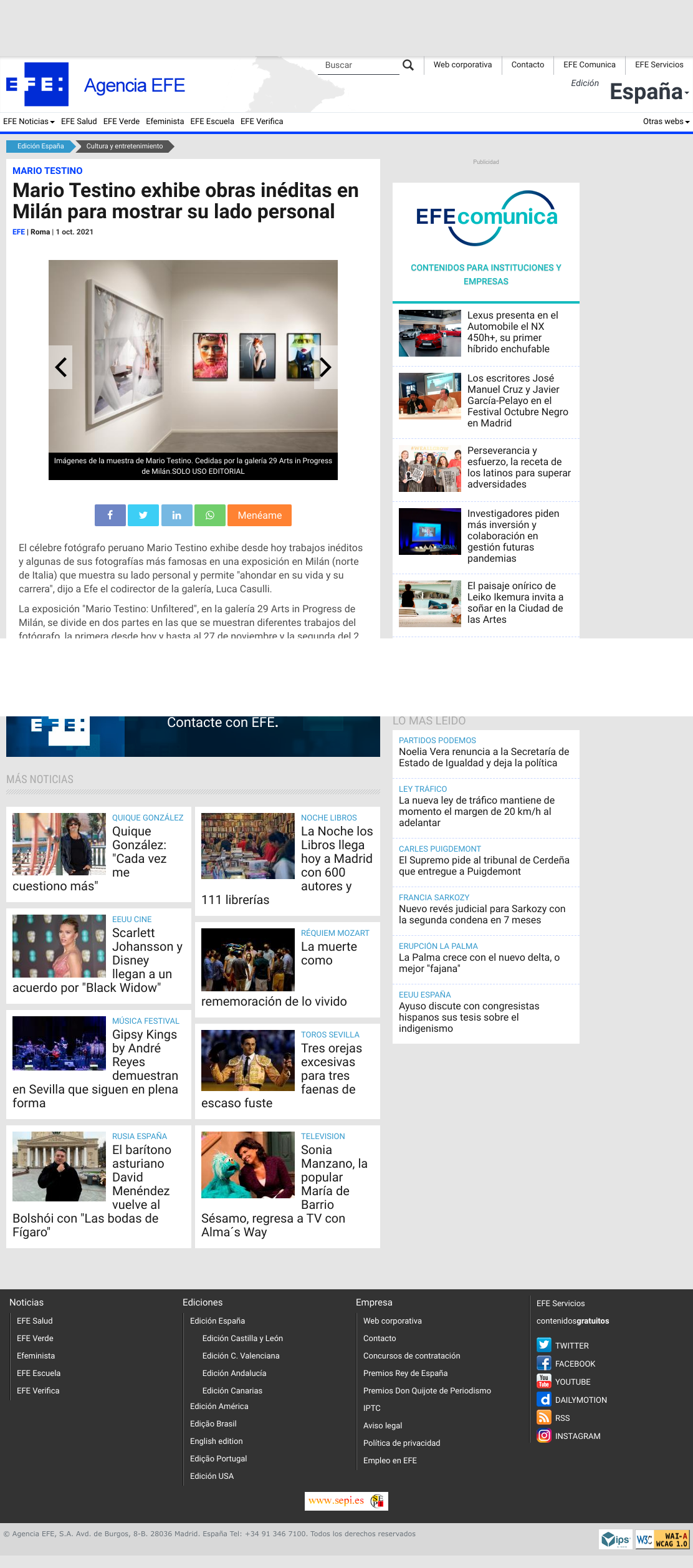The width and height of the screenshot is (693, 1568).
Task: Open contenidosgratuitos footer link
Action: [x=573, y=1320]
